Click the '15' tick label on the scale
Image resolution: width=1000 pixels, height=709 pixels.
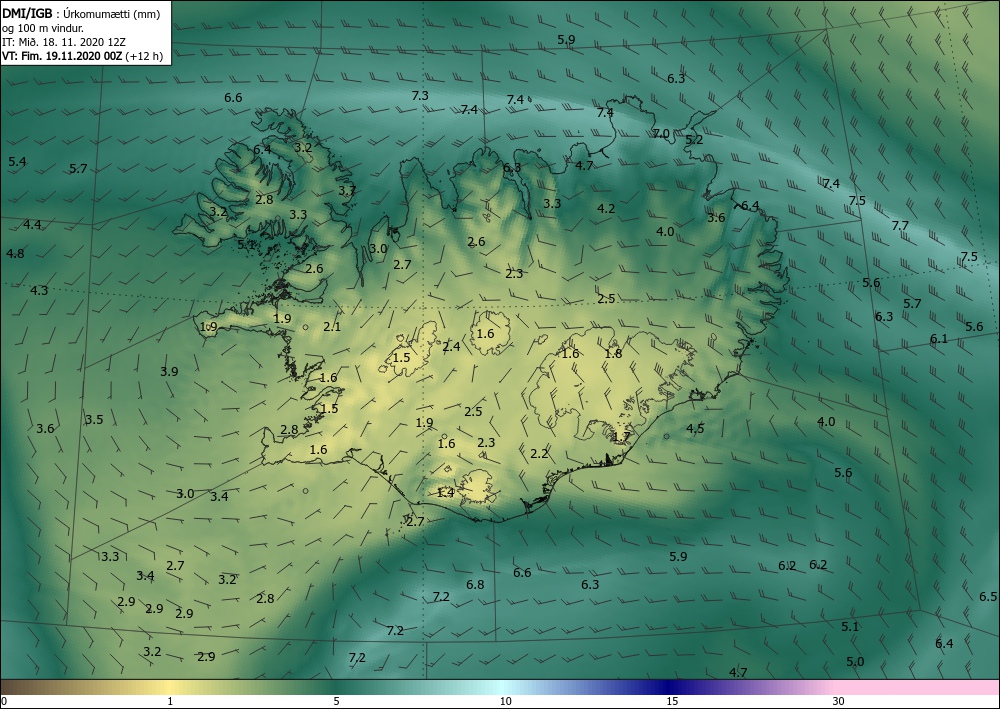point(672,702)
